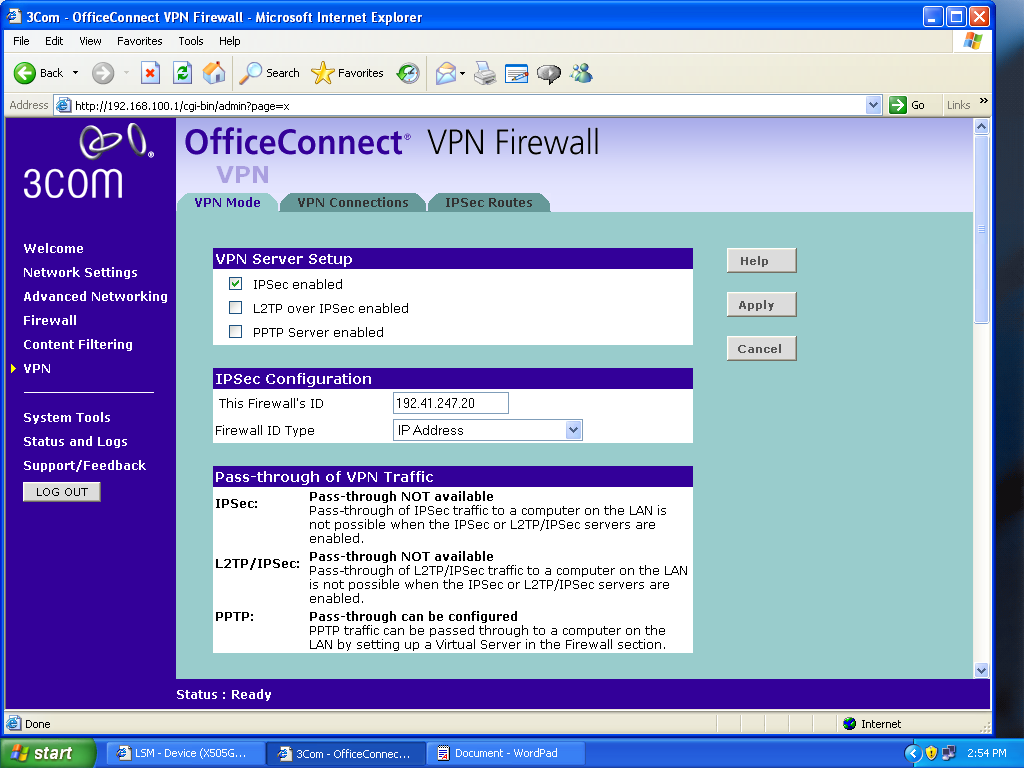Click the Refresh page icon
This screenshot has width=1024, height=768.
coord(182,73)
